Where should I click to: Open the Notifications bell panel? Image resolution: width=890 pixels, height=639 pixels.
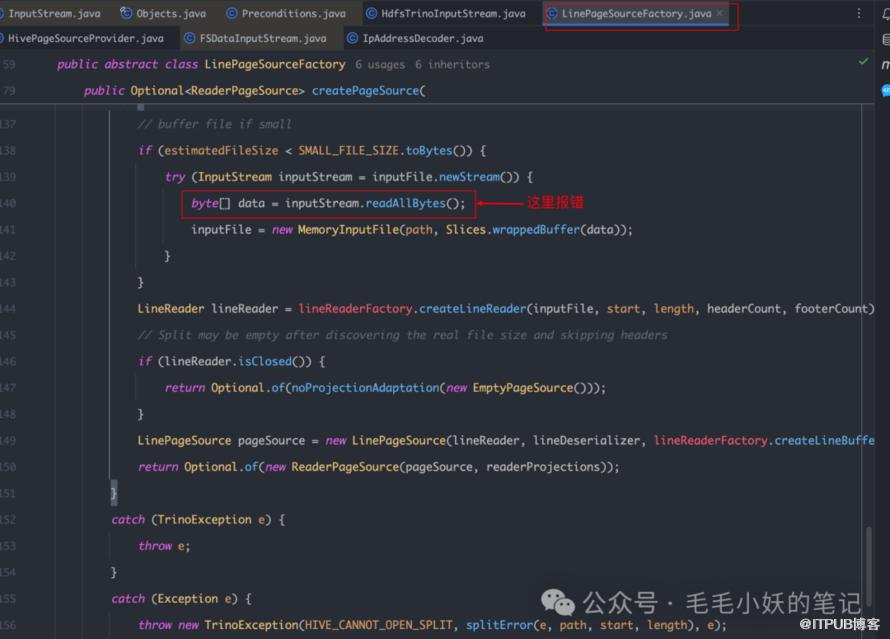point(885,13)
